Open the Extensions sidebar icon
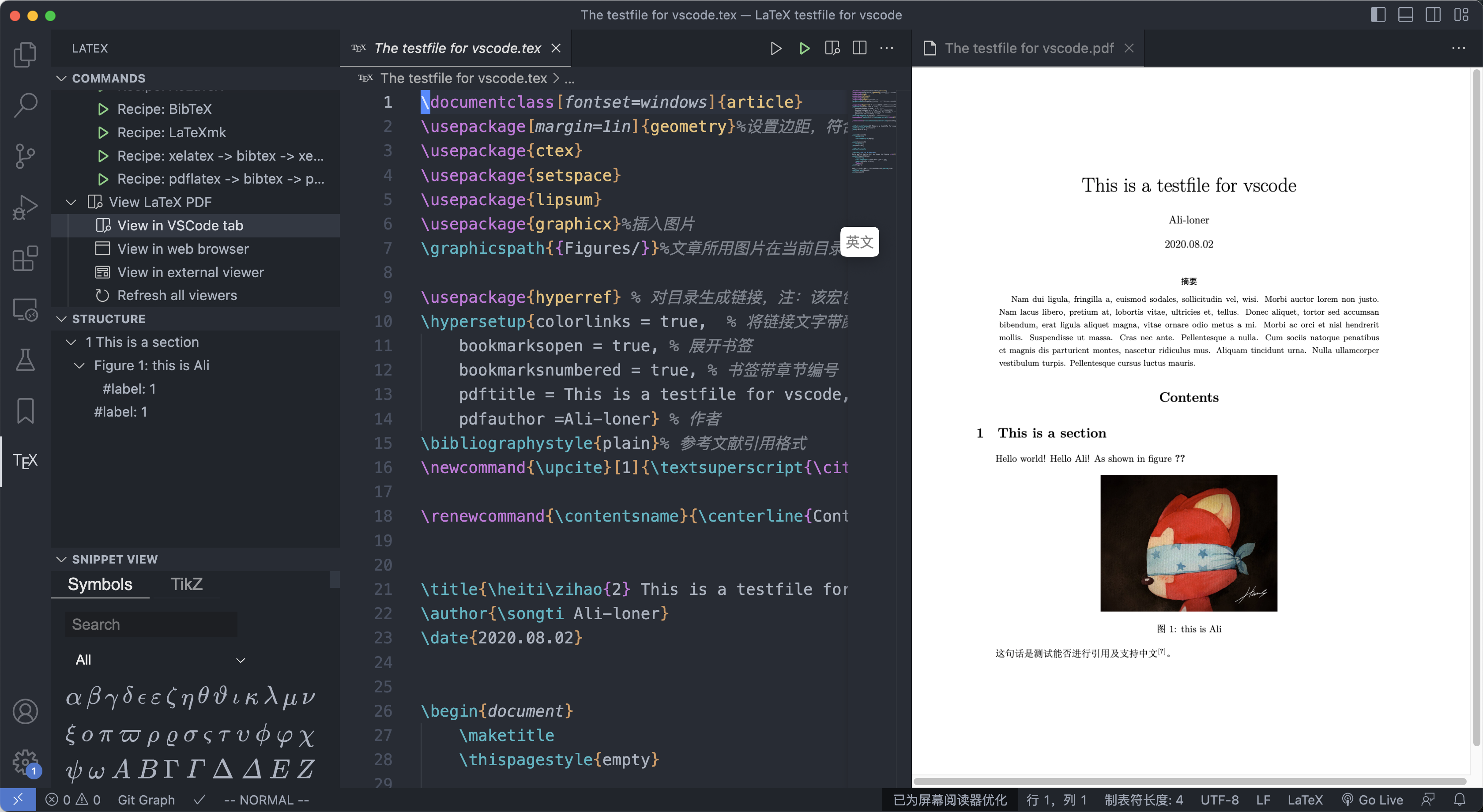Image resolution: width=1483 pixels, height=812 pixels. coord(25,259)
